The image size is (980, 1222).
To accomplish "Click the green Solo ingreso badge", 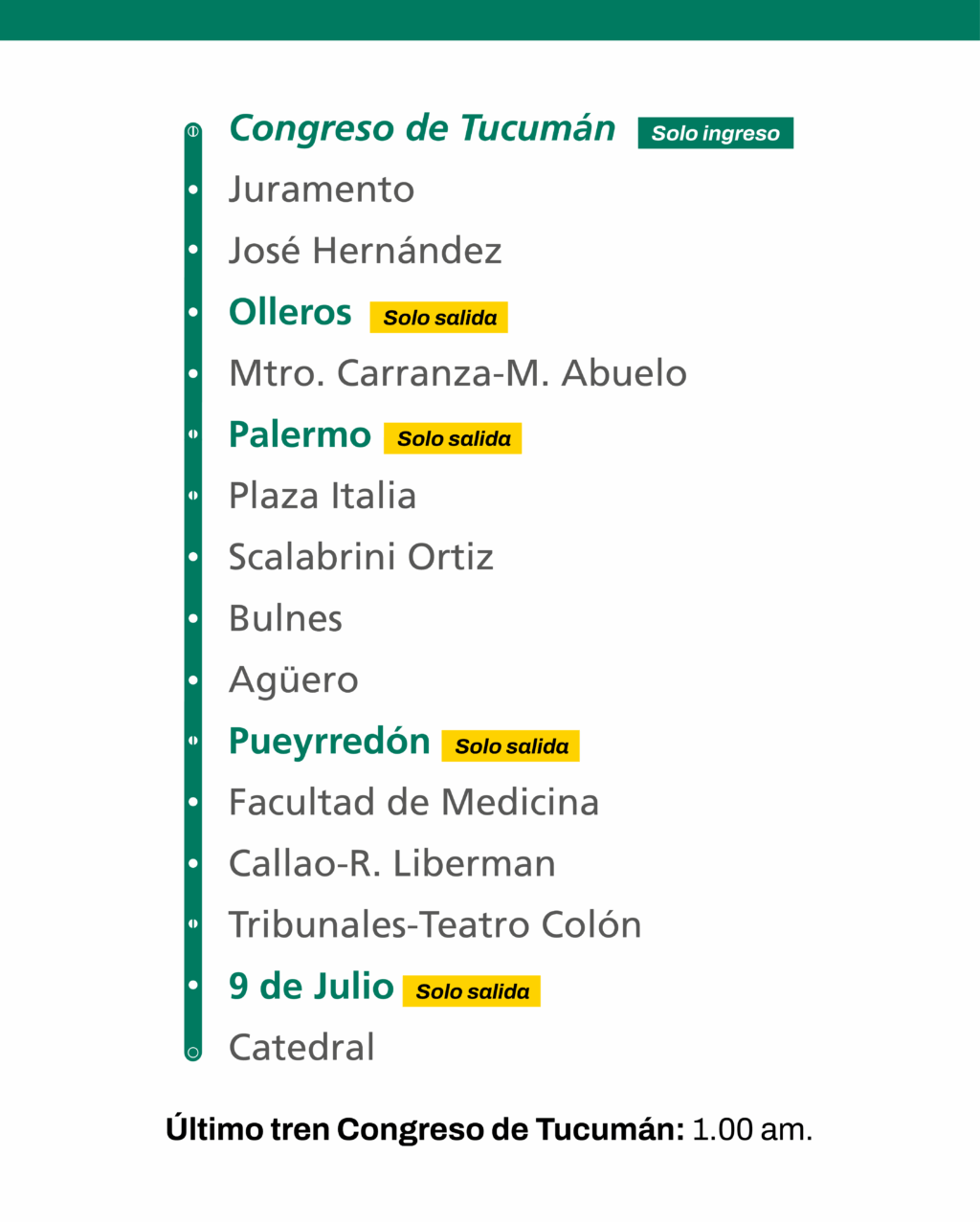I will [x=715, y=133].
